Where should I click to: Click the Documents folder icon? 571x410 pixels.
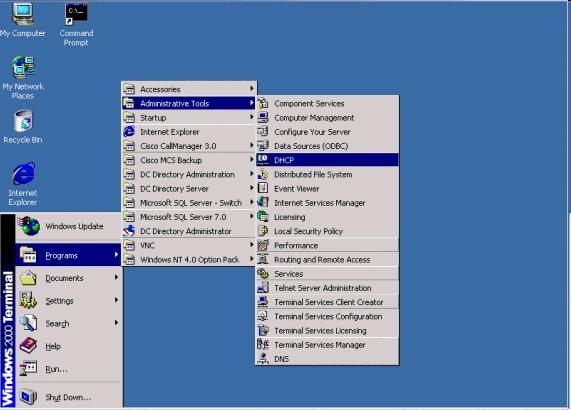coord(28,277)
